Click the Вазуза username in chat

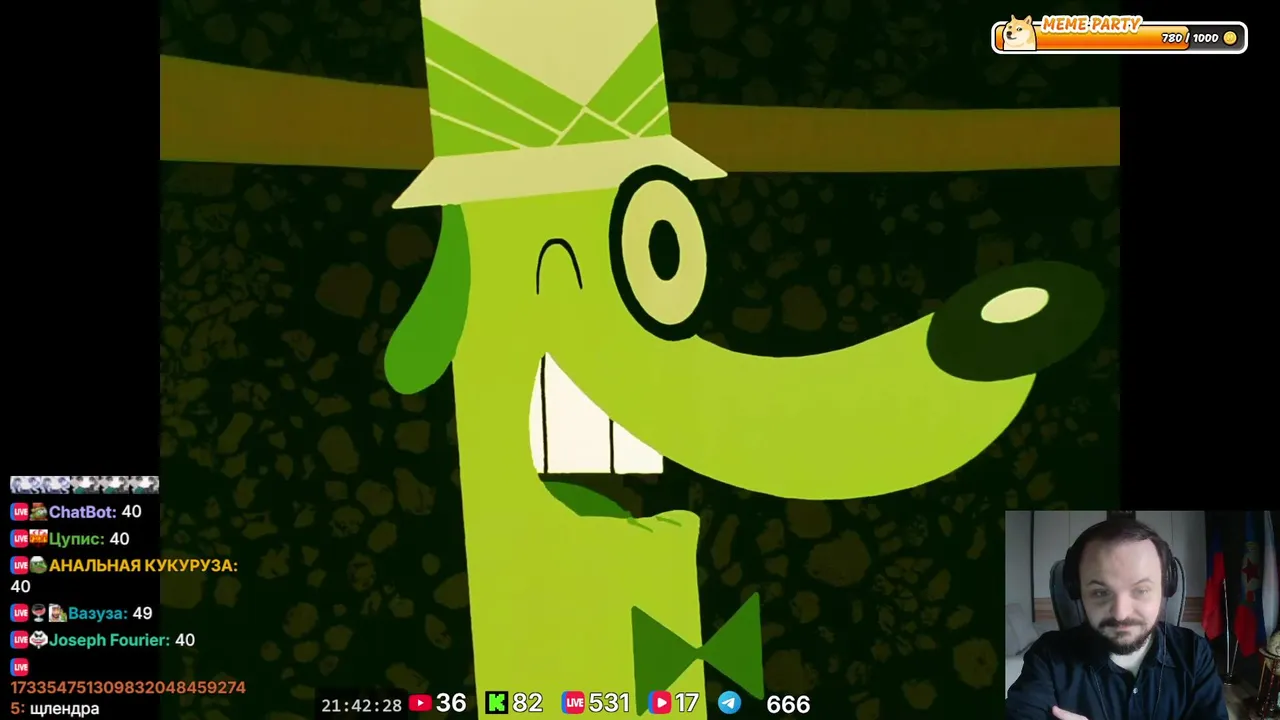click(97, 613)
